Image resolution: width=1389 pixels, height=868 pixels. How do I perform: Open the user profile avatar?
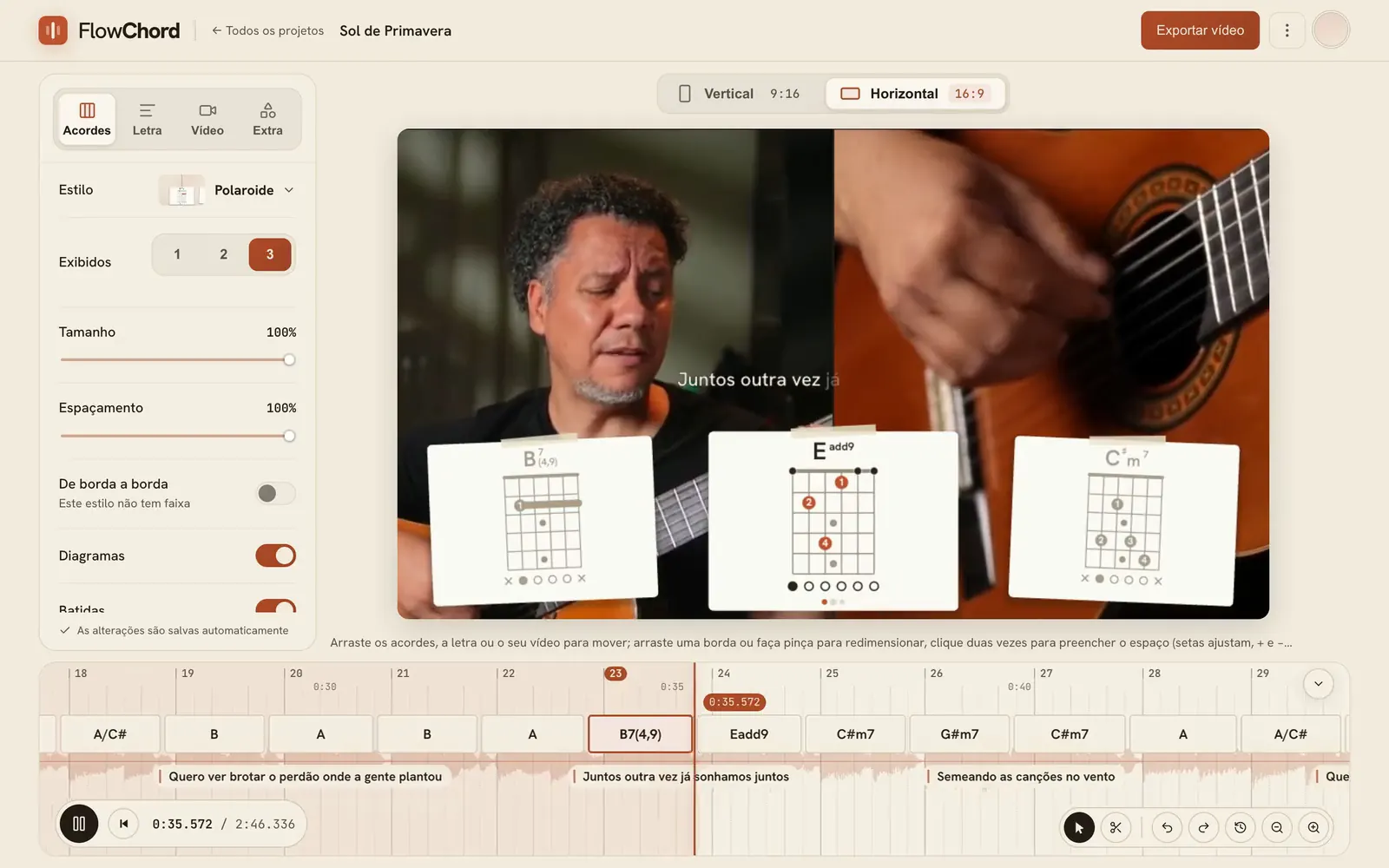pyautogui.click(x=1331, y=30)
